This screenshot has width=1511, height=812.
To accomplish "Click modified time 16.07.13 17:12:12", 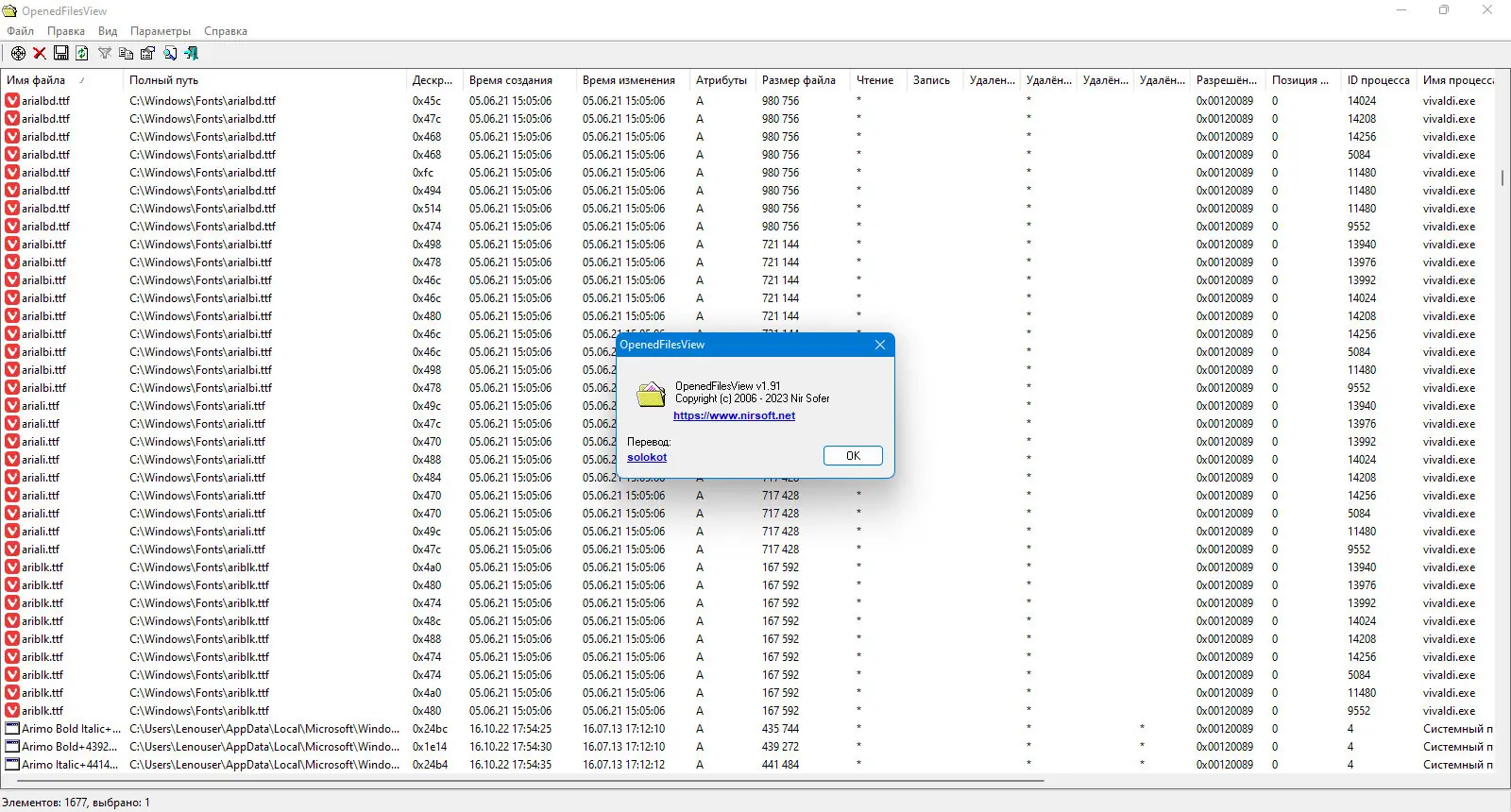I will (623, 765).
